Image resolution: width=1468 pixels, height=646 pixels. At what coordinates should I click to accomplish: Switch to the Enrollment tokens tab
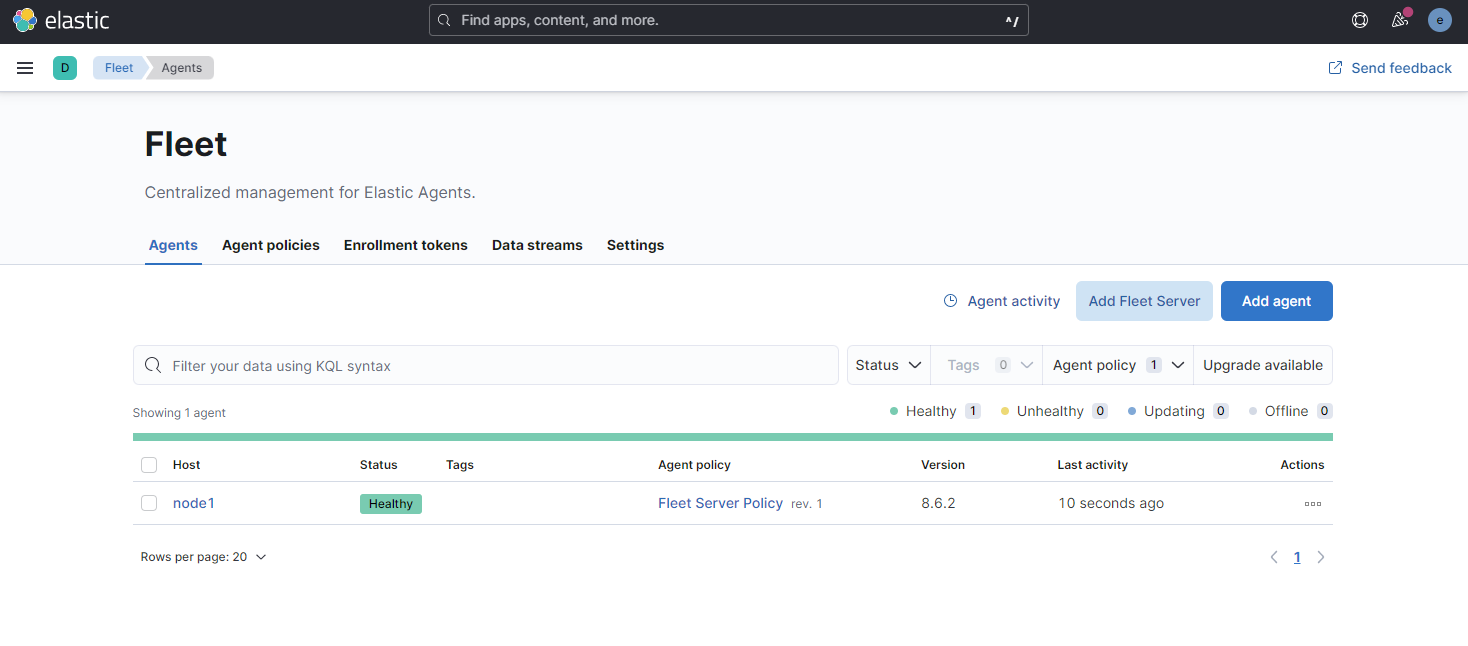point(406,245)
